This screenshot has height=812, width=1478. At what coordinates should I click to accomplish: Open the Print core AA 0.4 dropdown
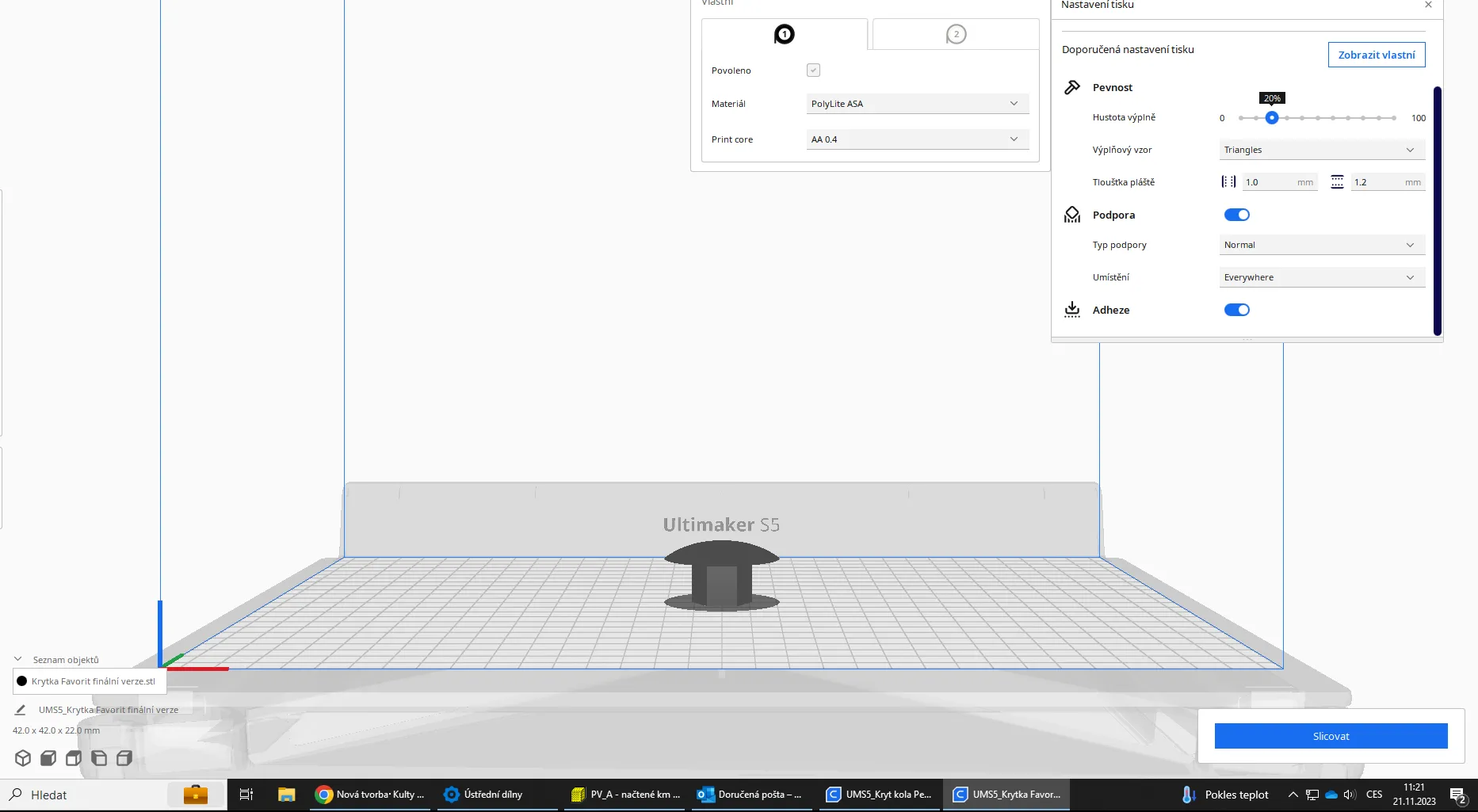click(x=917, y=139)
